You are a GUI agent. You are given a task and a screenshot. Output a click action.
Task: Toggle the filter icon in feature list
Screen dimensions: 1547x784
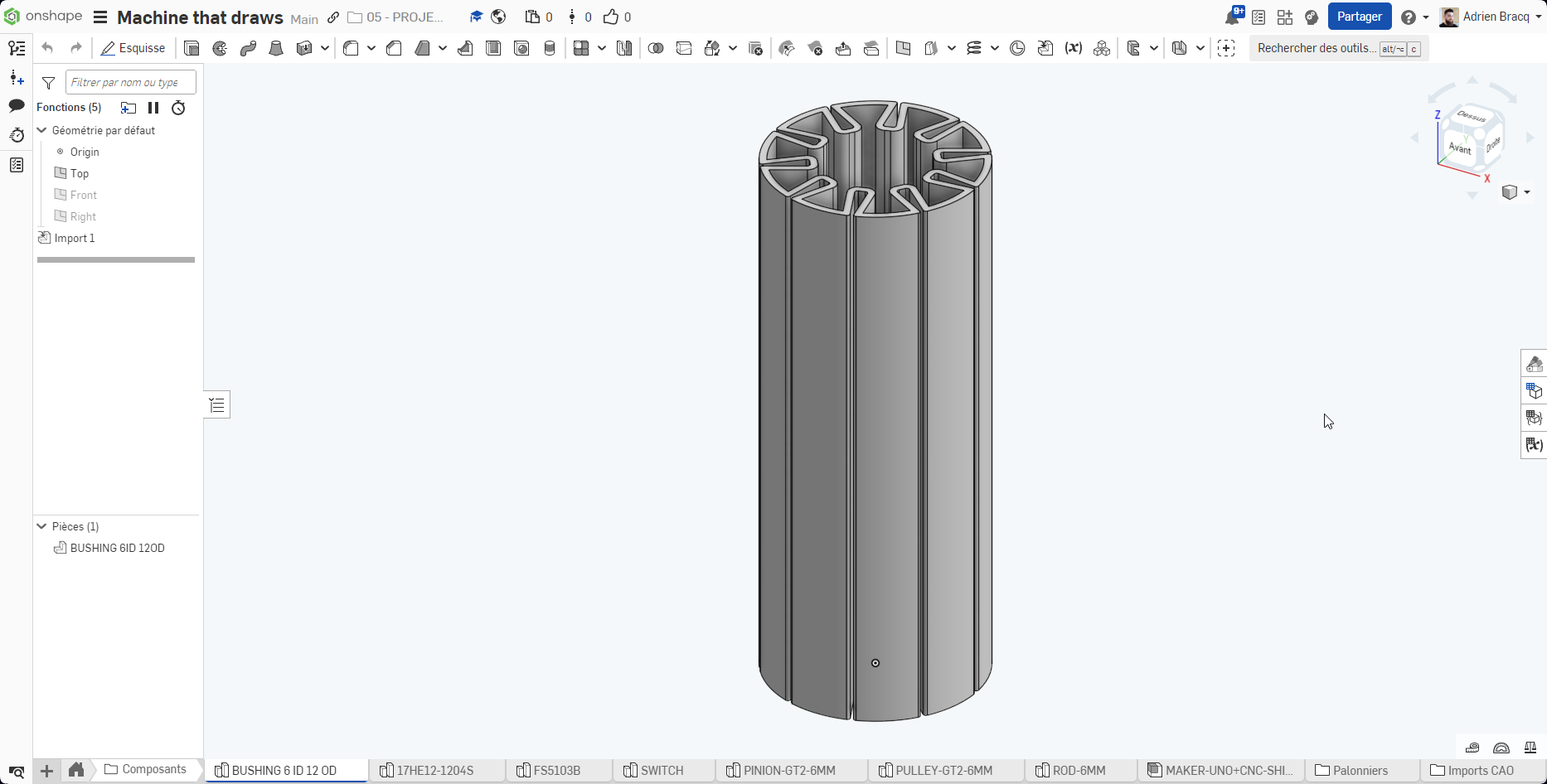pos(49,83)
